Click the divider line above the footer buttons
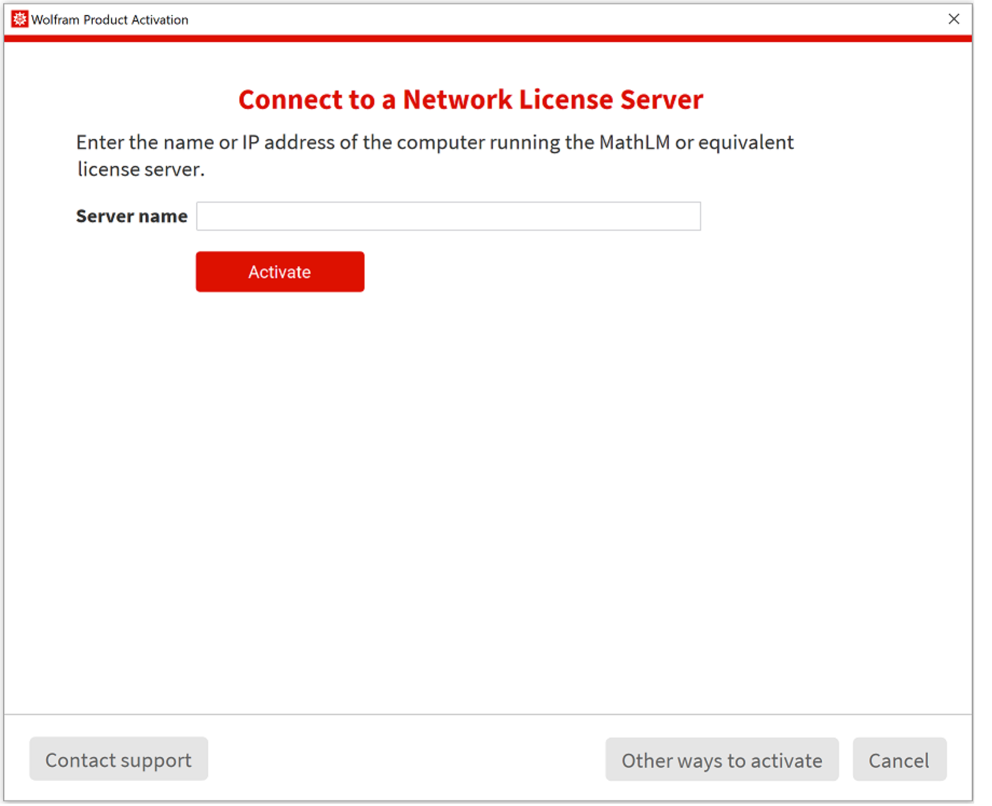 pyautogui.click(x=487, y=714)
